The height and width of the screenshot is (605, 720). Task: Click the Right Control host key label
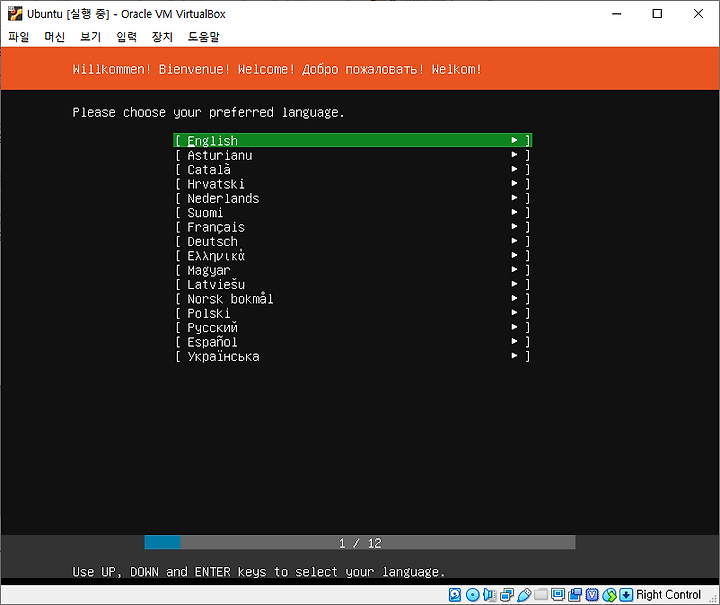(669, 595)
